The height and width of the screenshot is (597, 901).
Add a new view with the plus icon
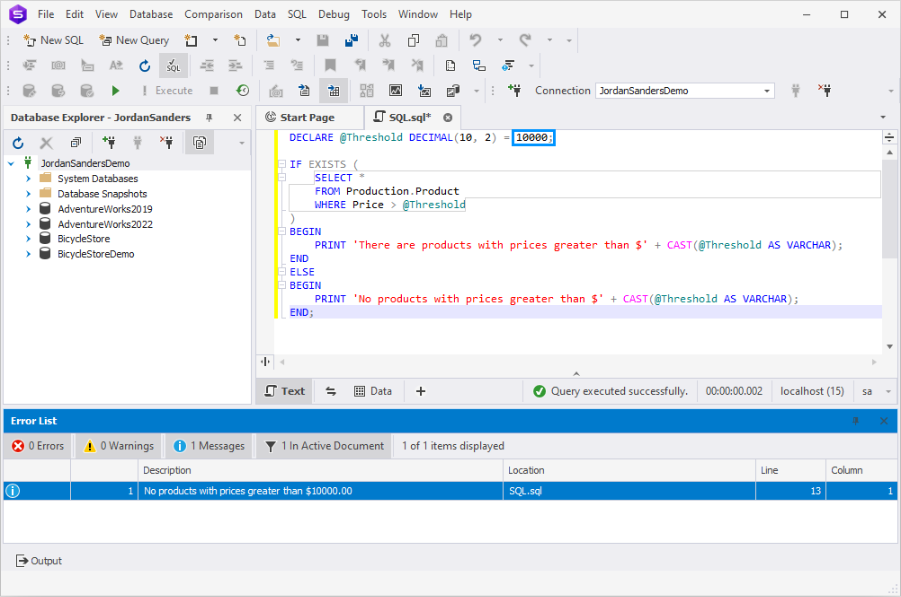click(x=421, y=391)
